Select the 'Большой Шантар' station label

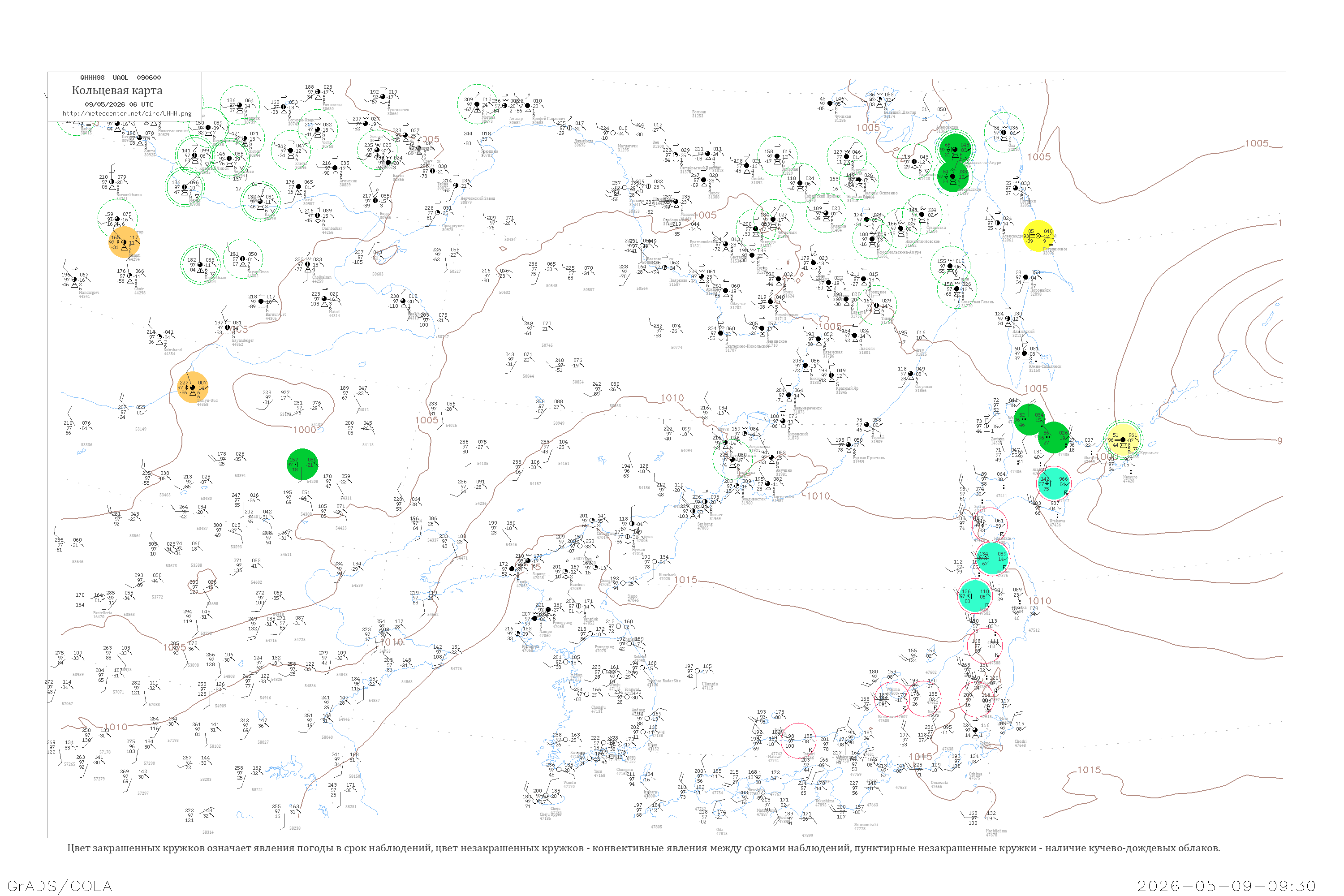(900, 112)
